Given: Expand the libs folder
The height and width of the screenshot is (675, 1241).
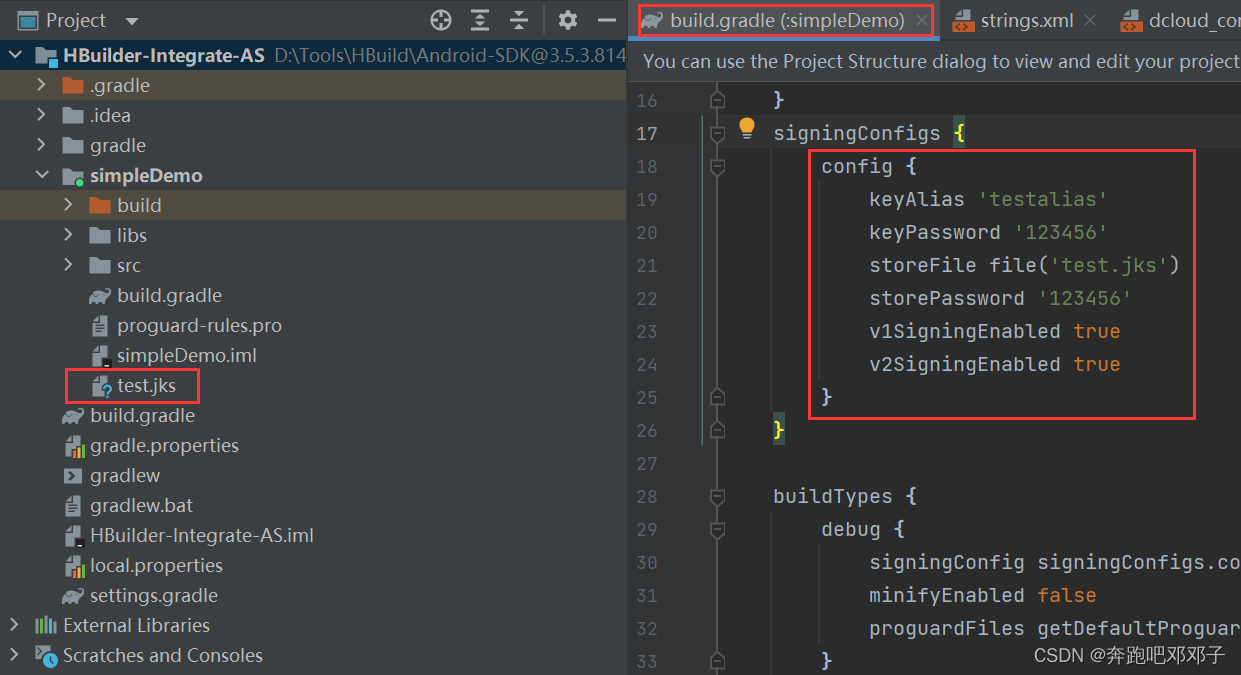Looking at the screenshot, I should tap(68, 235).
